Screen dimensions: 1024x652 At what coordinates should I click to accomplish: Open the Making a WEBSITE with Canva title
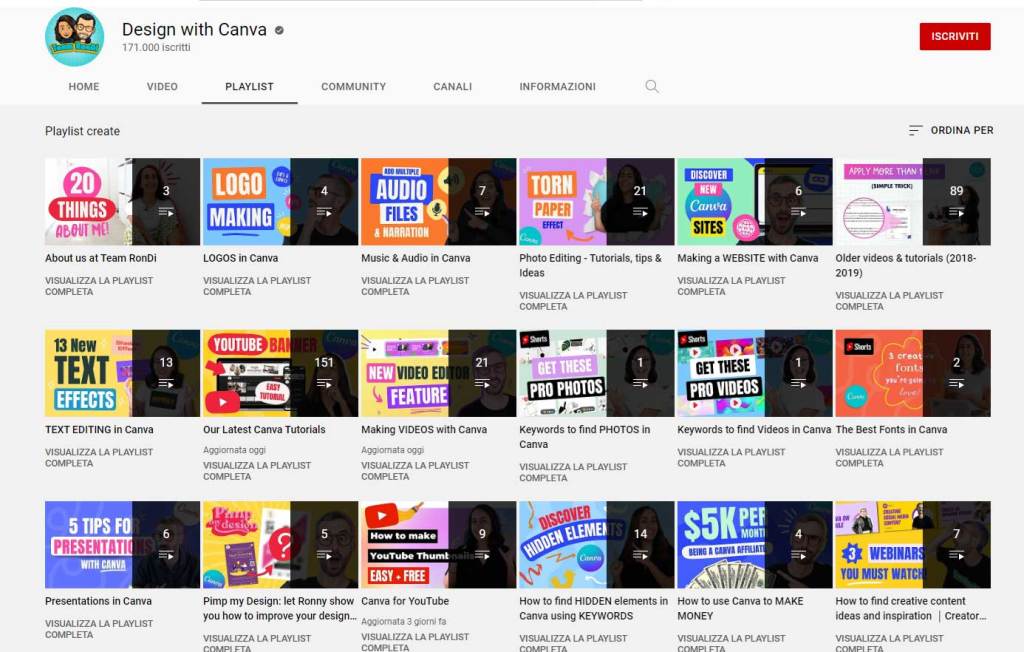click(747, 258)
